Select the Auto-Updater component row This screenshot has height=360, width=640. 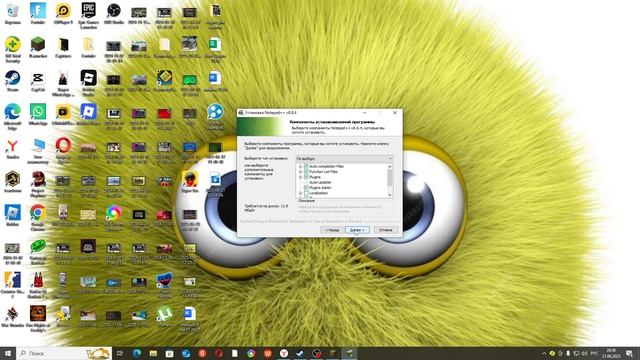coord(320,182)
